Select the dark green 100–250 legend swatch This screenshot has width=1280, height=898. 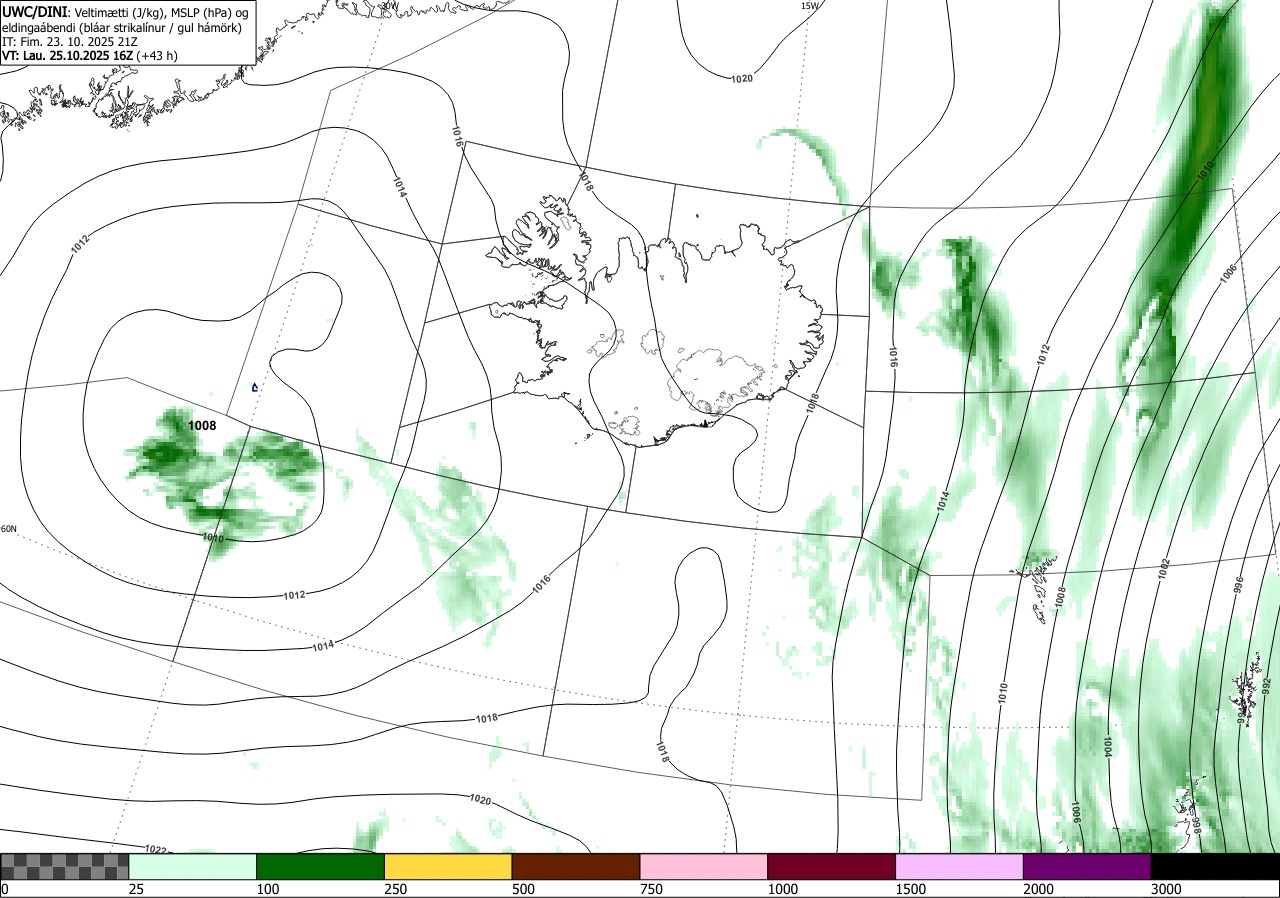tap(321, 866)
